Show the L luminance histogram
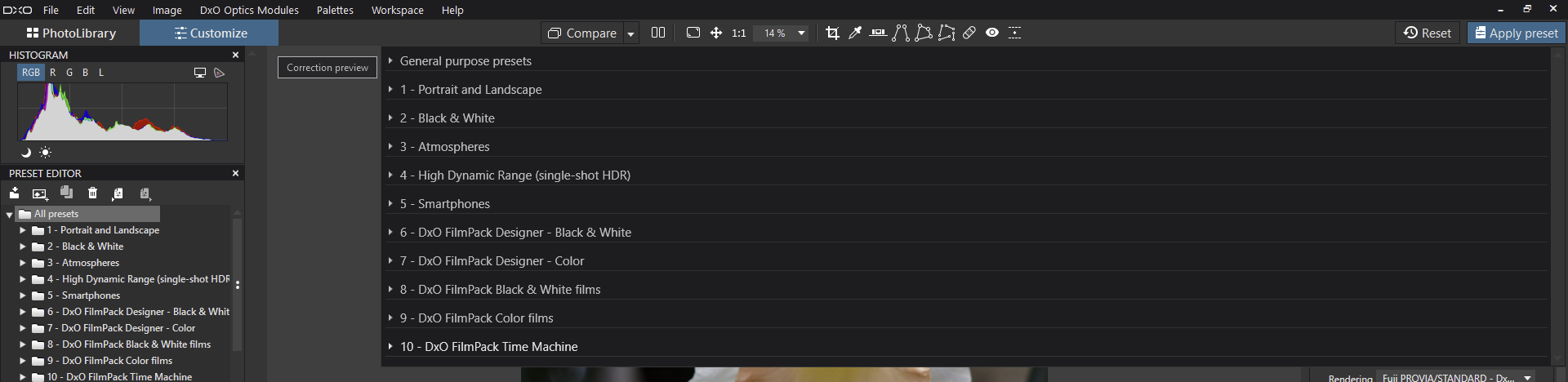The height and width of the screenshot is (382, 1568). 101,73
